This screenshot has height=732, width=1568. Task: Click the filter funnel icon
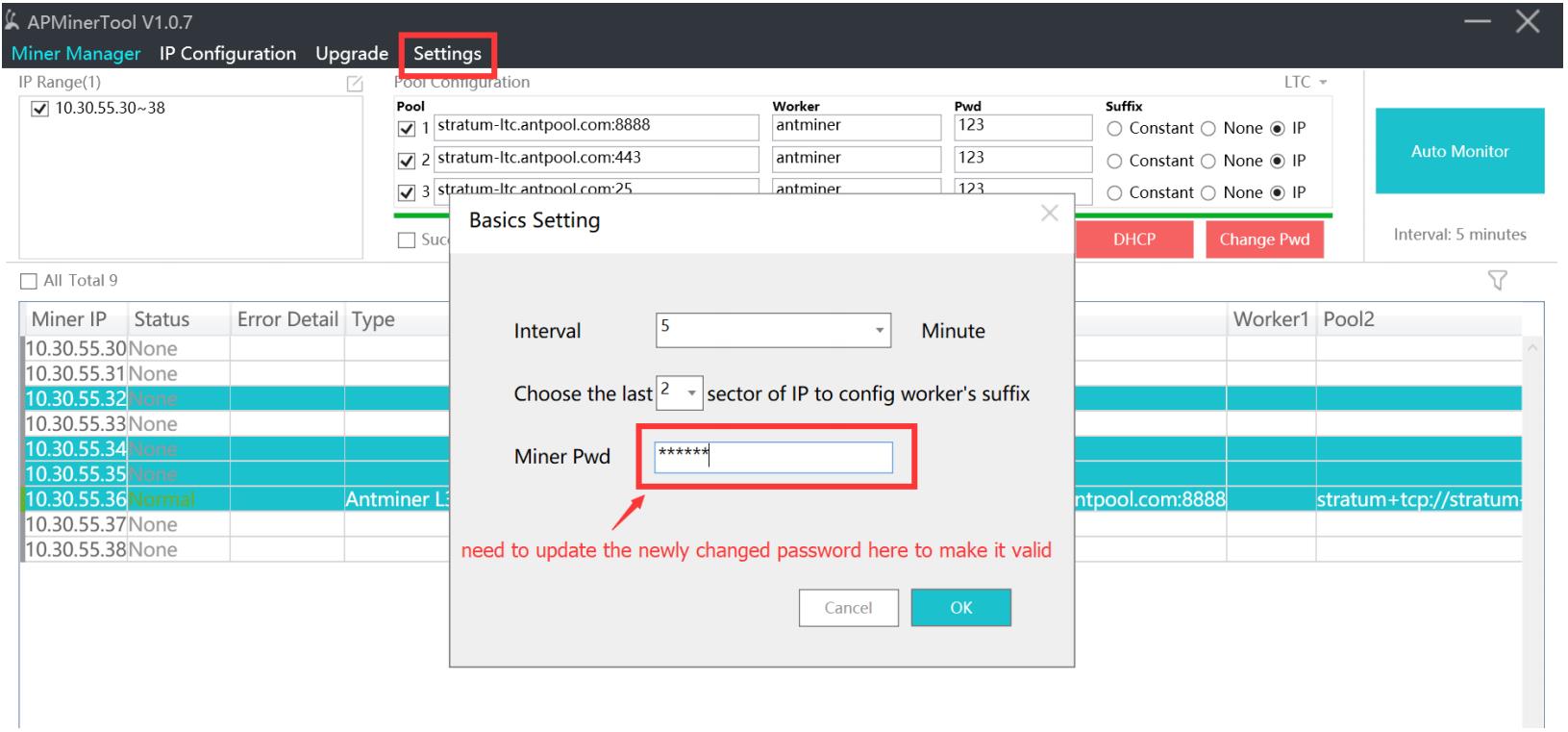click(1497, 281)
